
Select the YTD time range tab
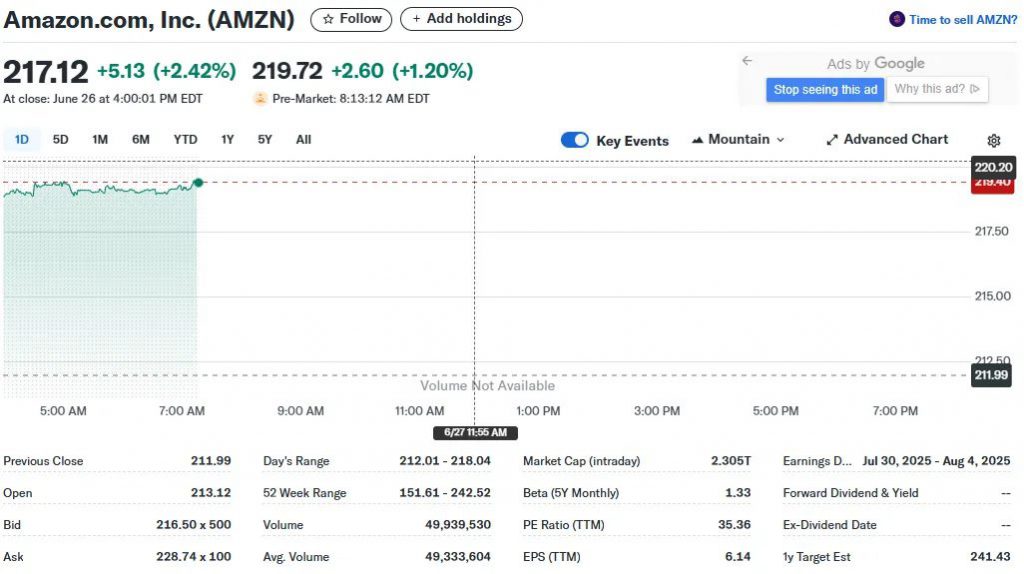(x=185, y=140)
